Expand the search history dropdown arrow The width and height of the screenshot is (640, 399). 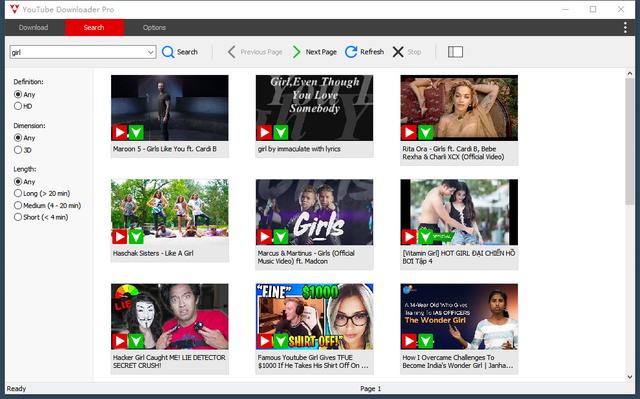point(151,52)
